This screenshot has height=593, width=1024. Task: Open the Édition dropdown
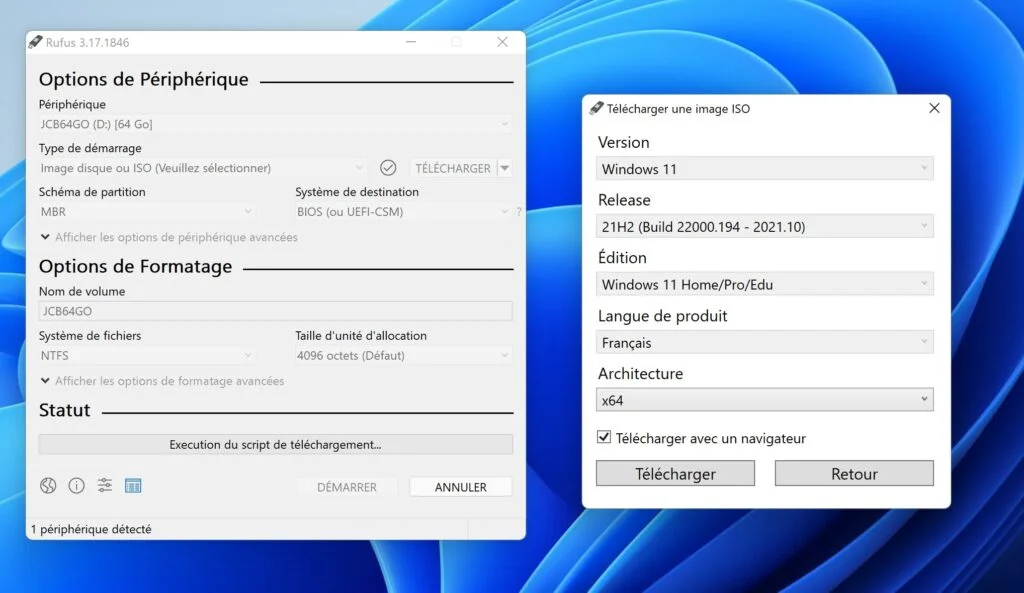coord(765,284)
